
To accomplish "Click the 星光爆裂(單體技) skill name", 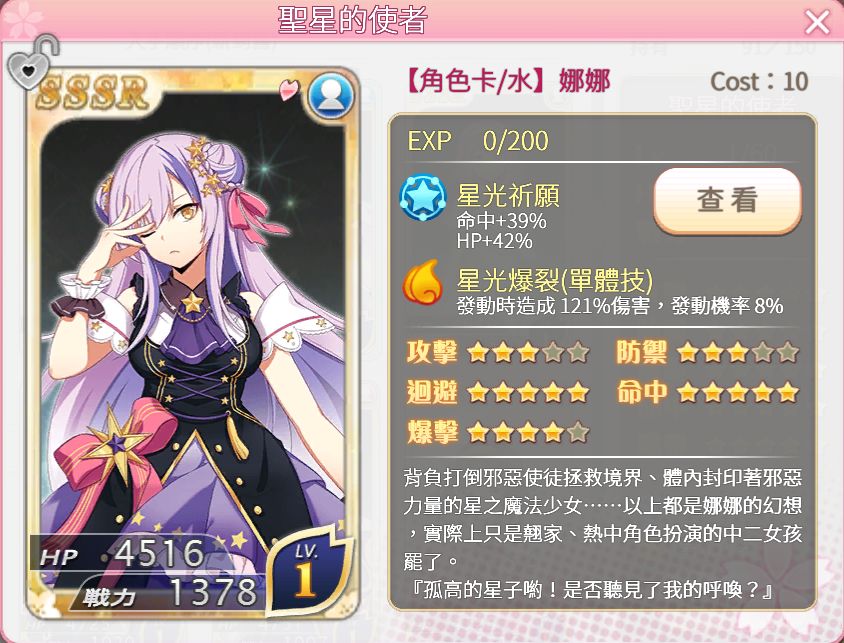I will (x=554, y=279).
